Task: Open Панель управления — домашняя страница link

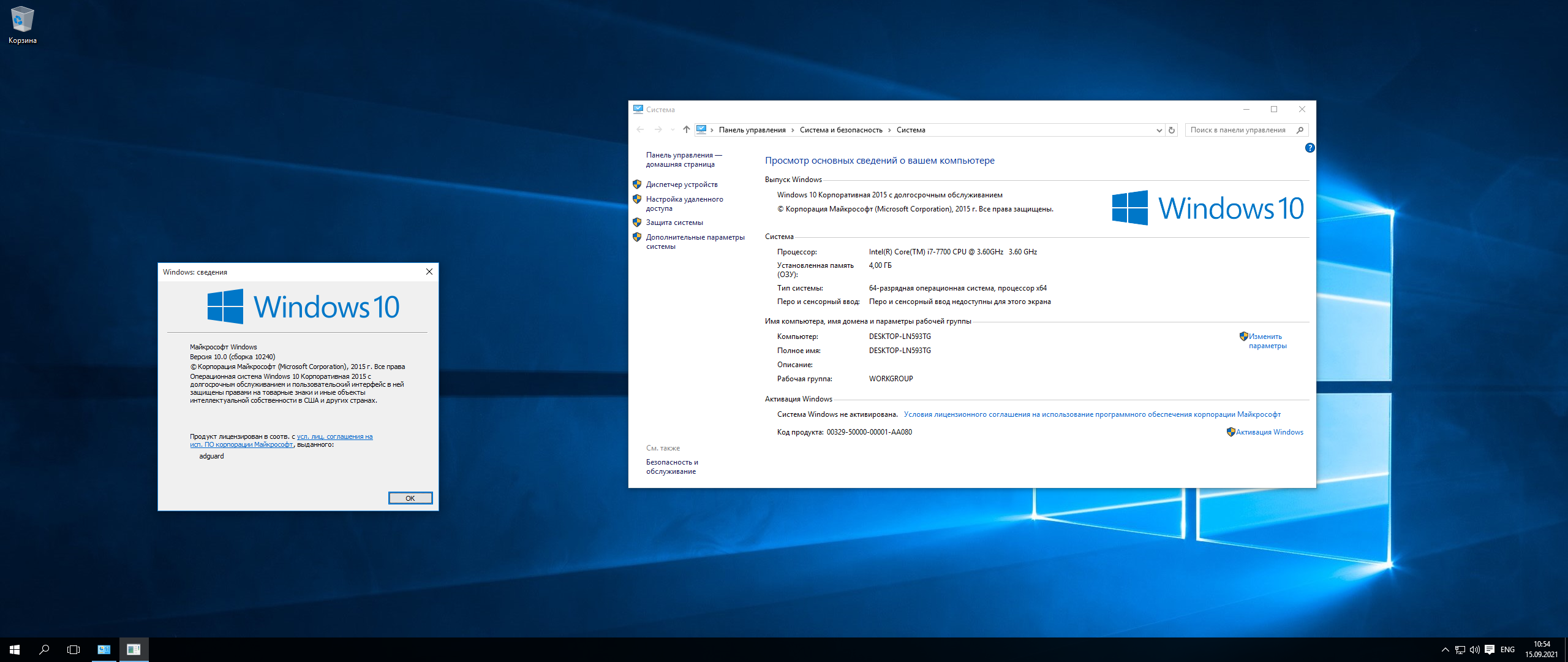Action: tap(684, 159)
